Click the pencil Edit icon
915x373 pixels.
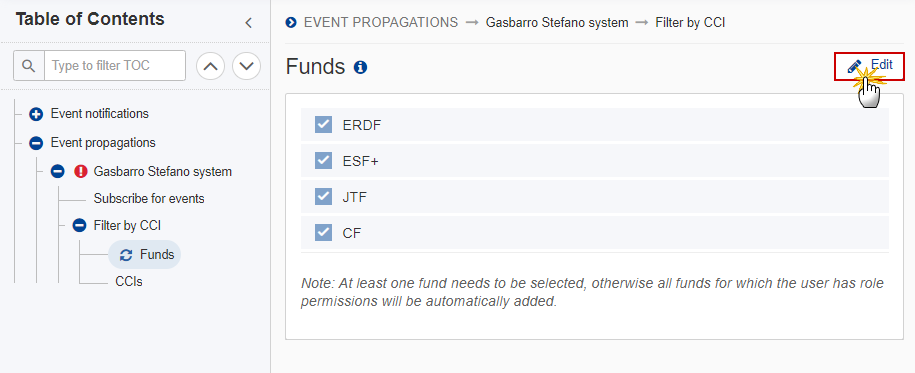(854, 66)
